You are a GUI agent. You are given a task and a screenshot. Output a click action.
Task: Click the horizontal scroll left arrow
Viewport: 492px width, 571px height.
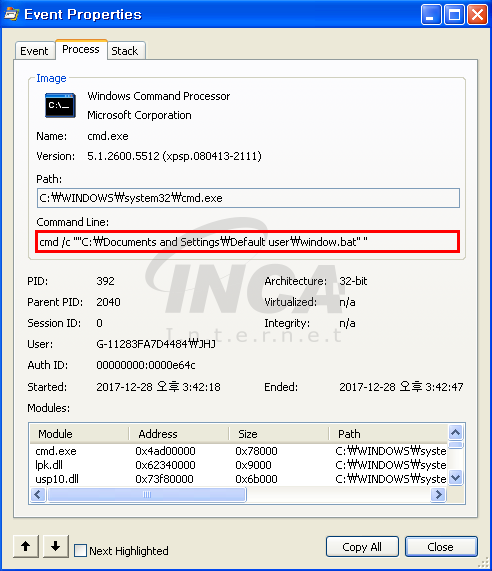point(38,495)
